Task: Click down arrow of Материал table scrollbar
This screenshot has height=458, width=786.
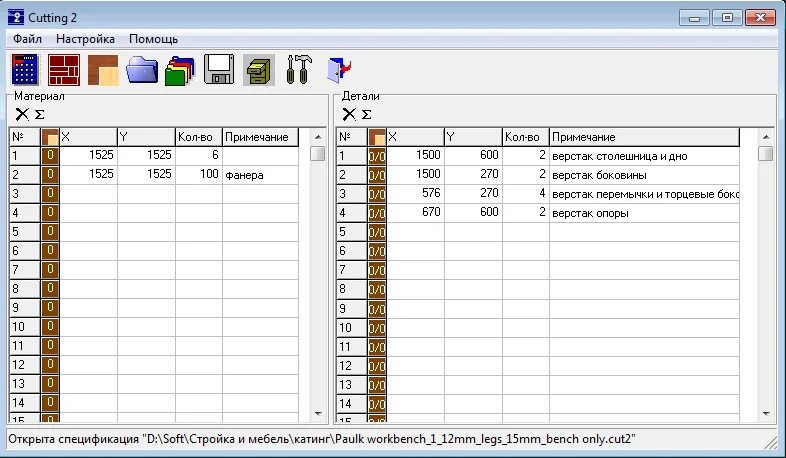Action: click(318, 414)
